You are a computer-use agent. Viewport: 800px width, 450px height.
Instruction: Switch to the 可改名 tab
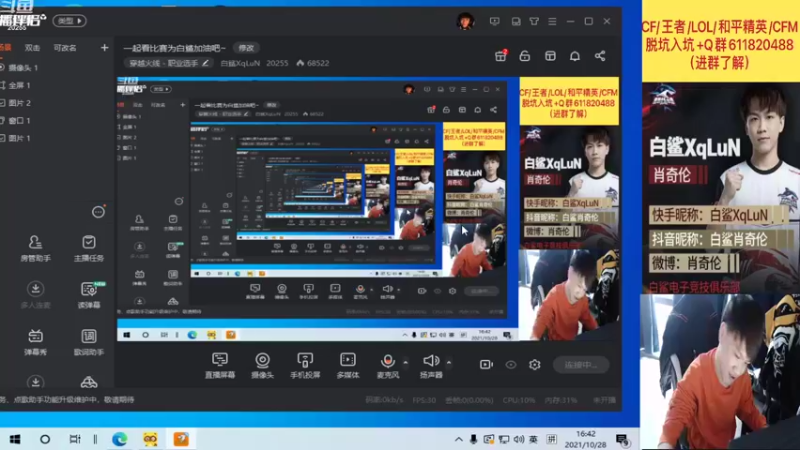pos(65,47)
